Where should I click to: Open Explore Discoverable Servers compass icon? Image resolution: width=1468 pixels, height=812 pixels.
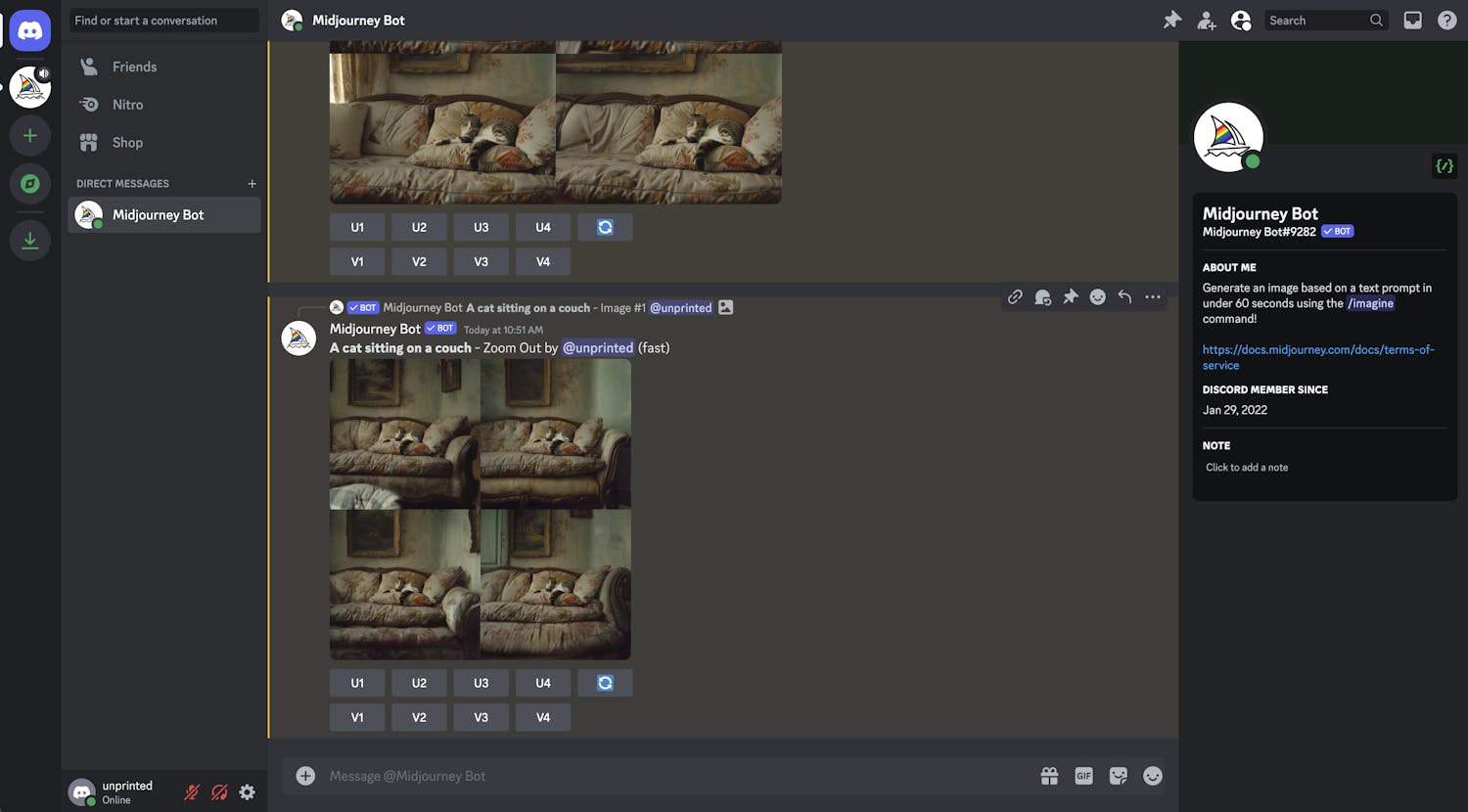pos(30,183)
